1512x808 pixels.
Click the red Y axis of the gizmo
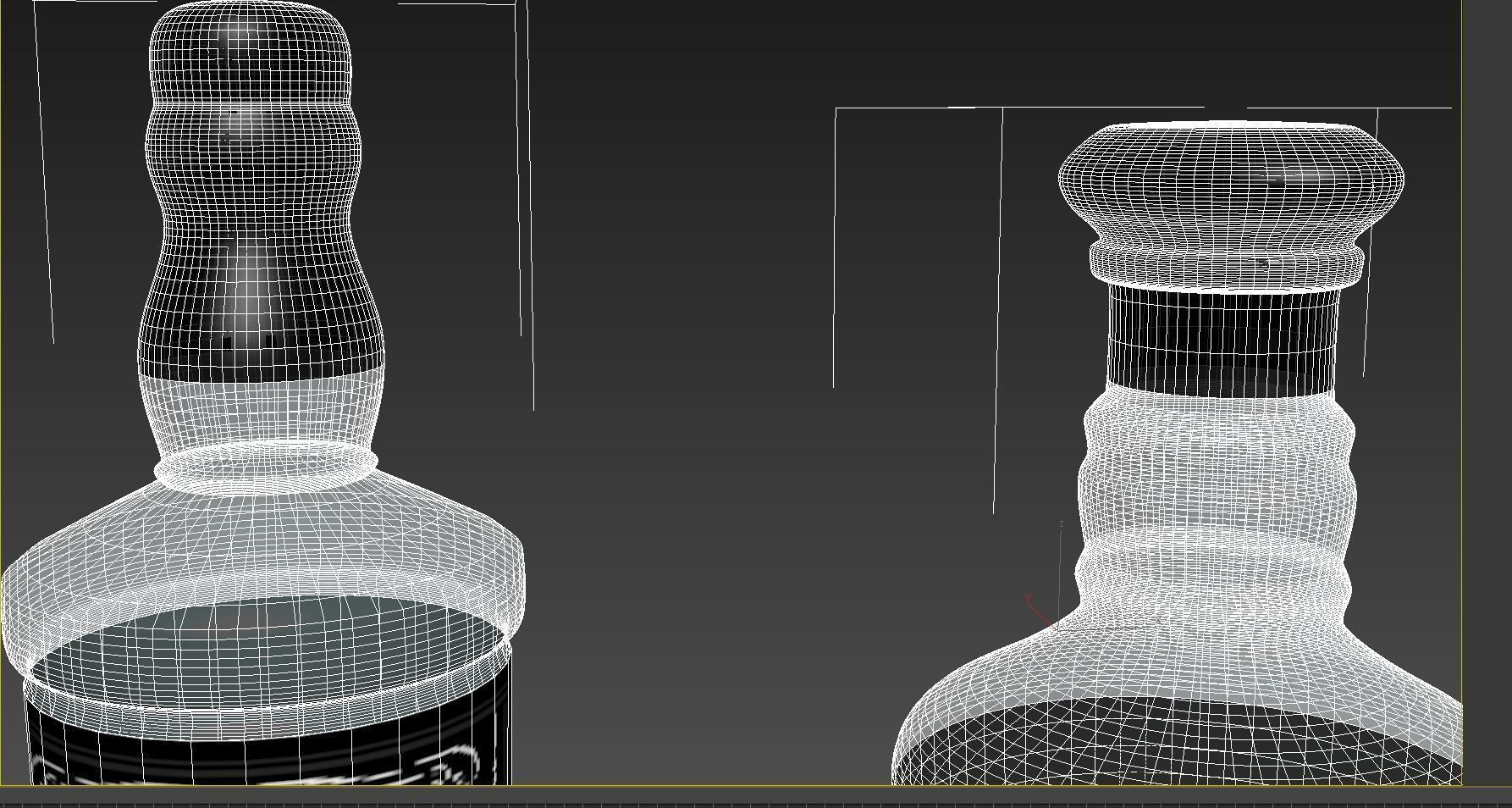[x=1041, y=613]
